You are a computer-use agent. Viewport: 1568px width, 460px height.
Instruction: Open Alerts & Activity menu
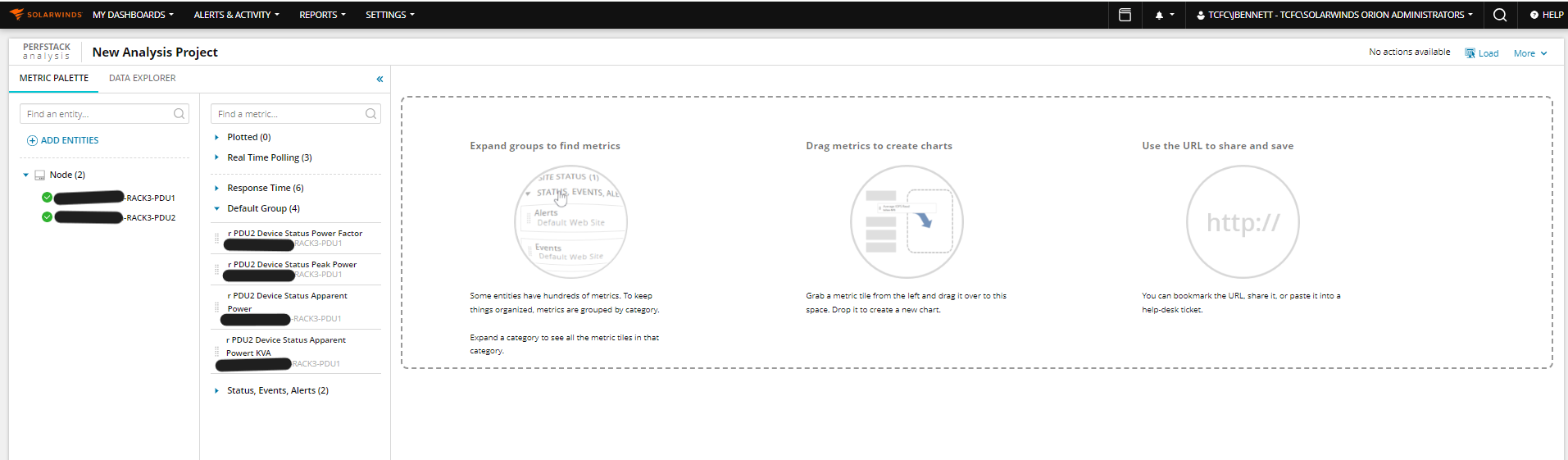pyautogui.click(x=236, y=15)
